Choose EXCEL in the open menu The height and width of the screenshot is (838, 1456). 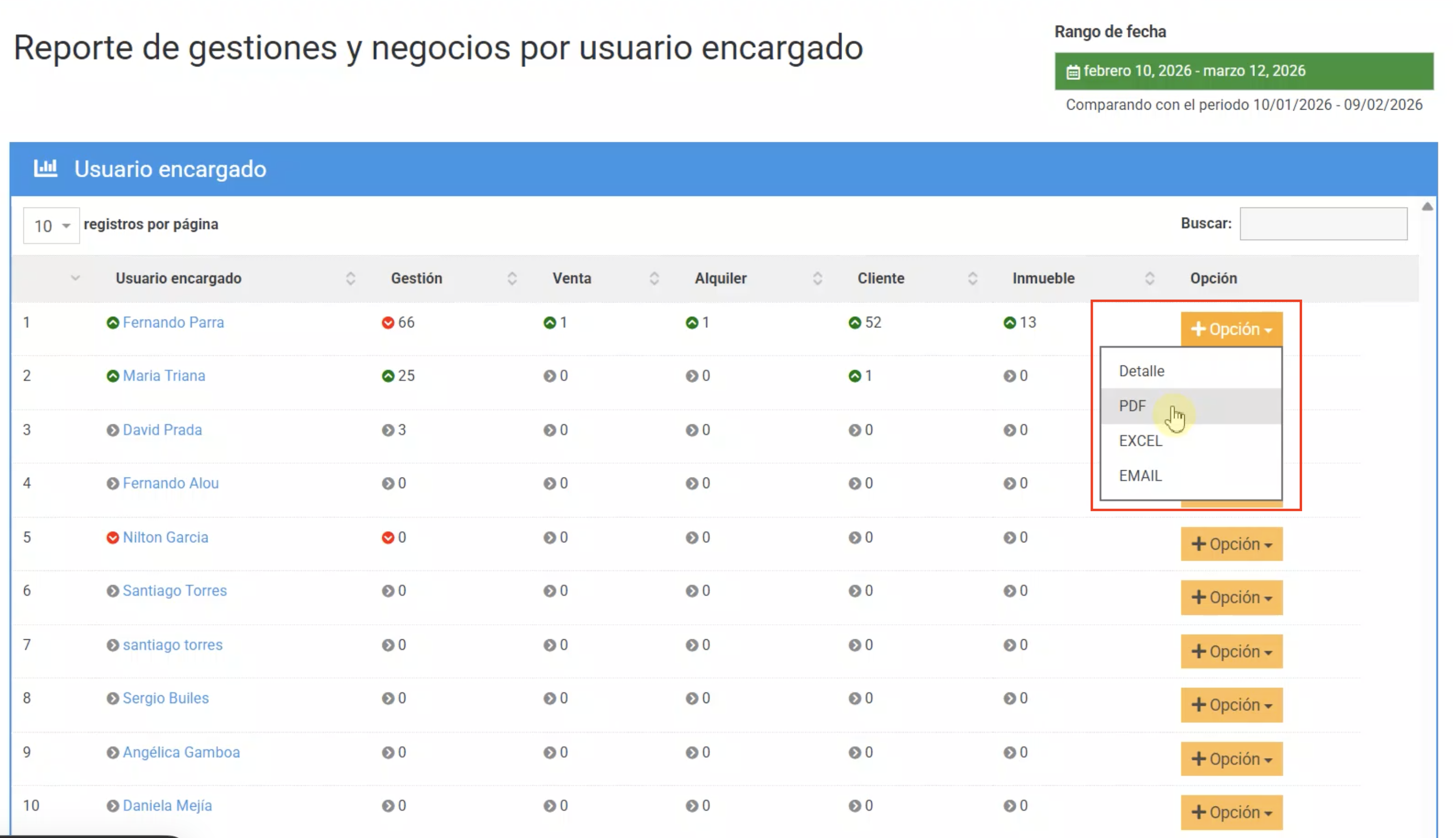click(1140, 441)
